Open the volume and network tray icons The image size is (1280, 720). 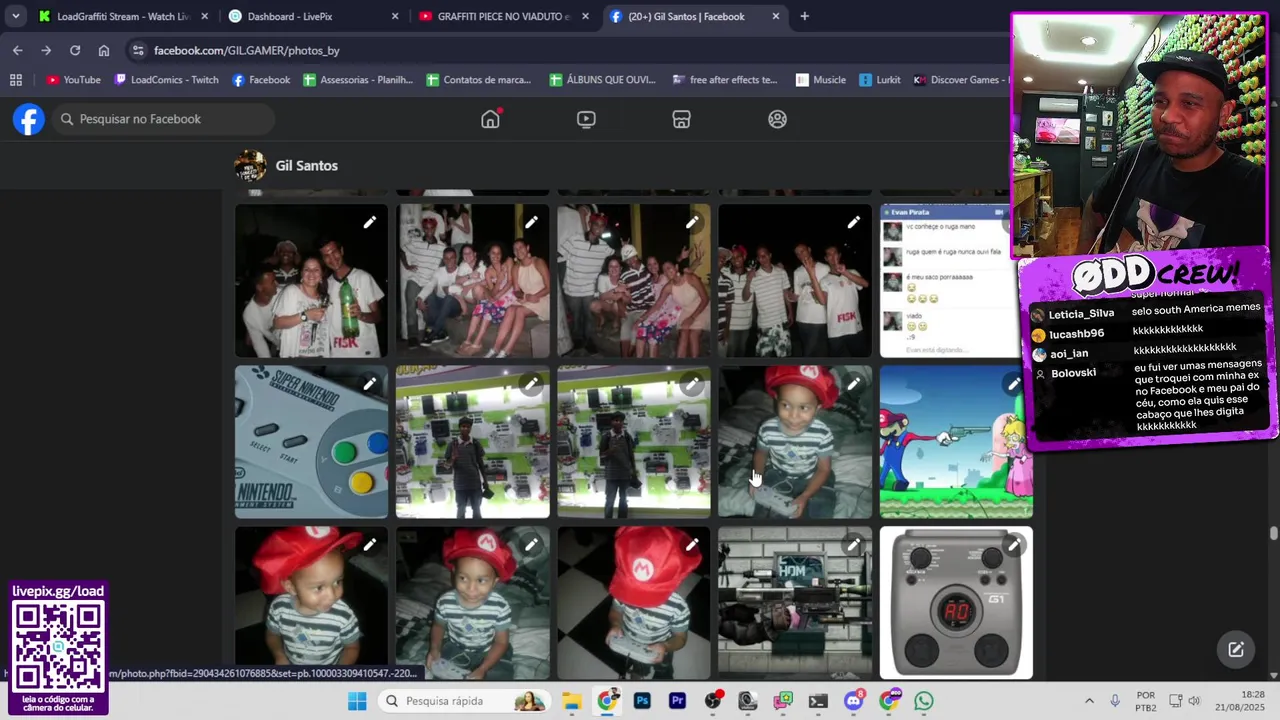[x=1185, y=701]
